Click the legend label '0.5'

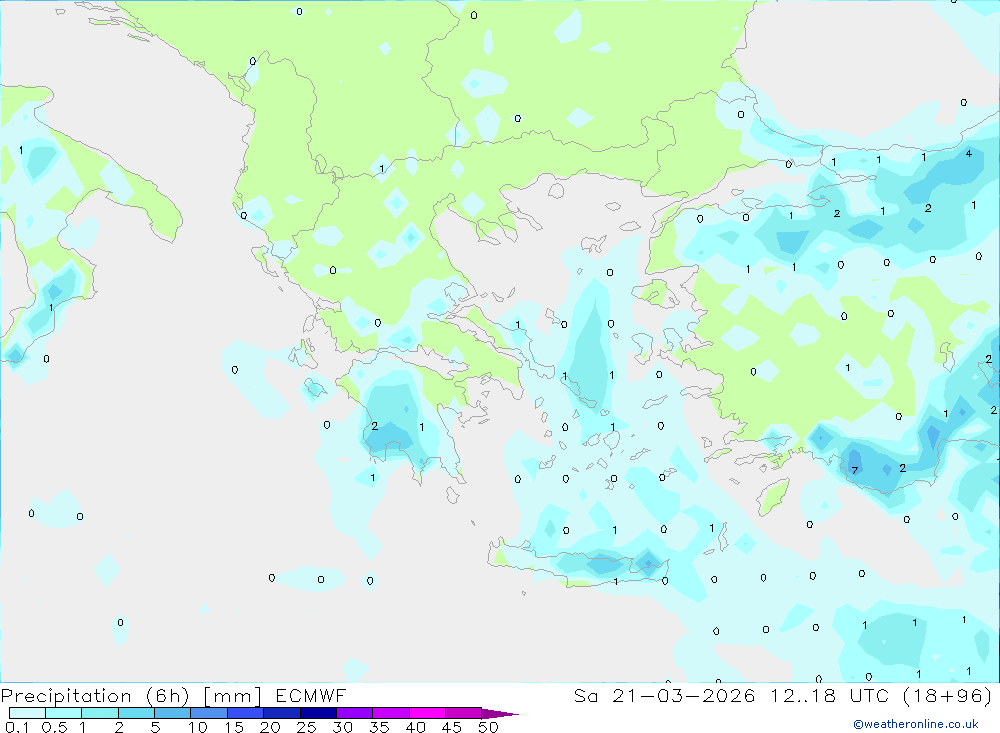coord(54,727)
